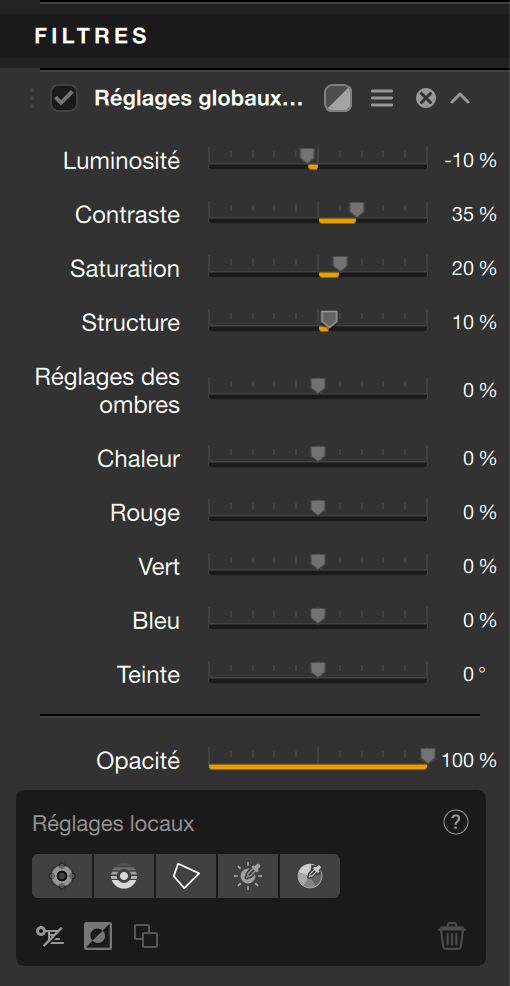The image size is (510, 986).
Task: Add a control point local adjustment
Action: pos(62,876)
